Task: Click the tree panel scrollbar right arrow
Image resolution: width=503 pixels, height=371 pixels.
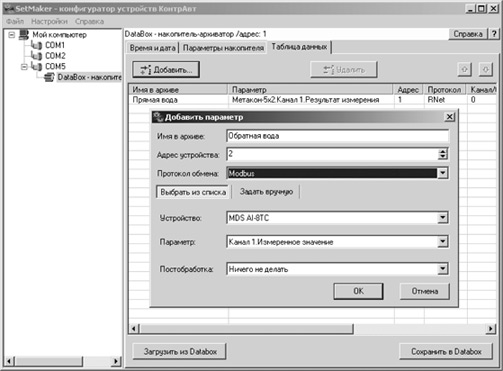Action: pyautogui.click(x=116, y=361)
